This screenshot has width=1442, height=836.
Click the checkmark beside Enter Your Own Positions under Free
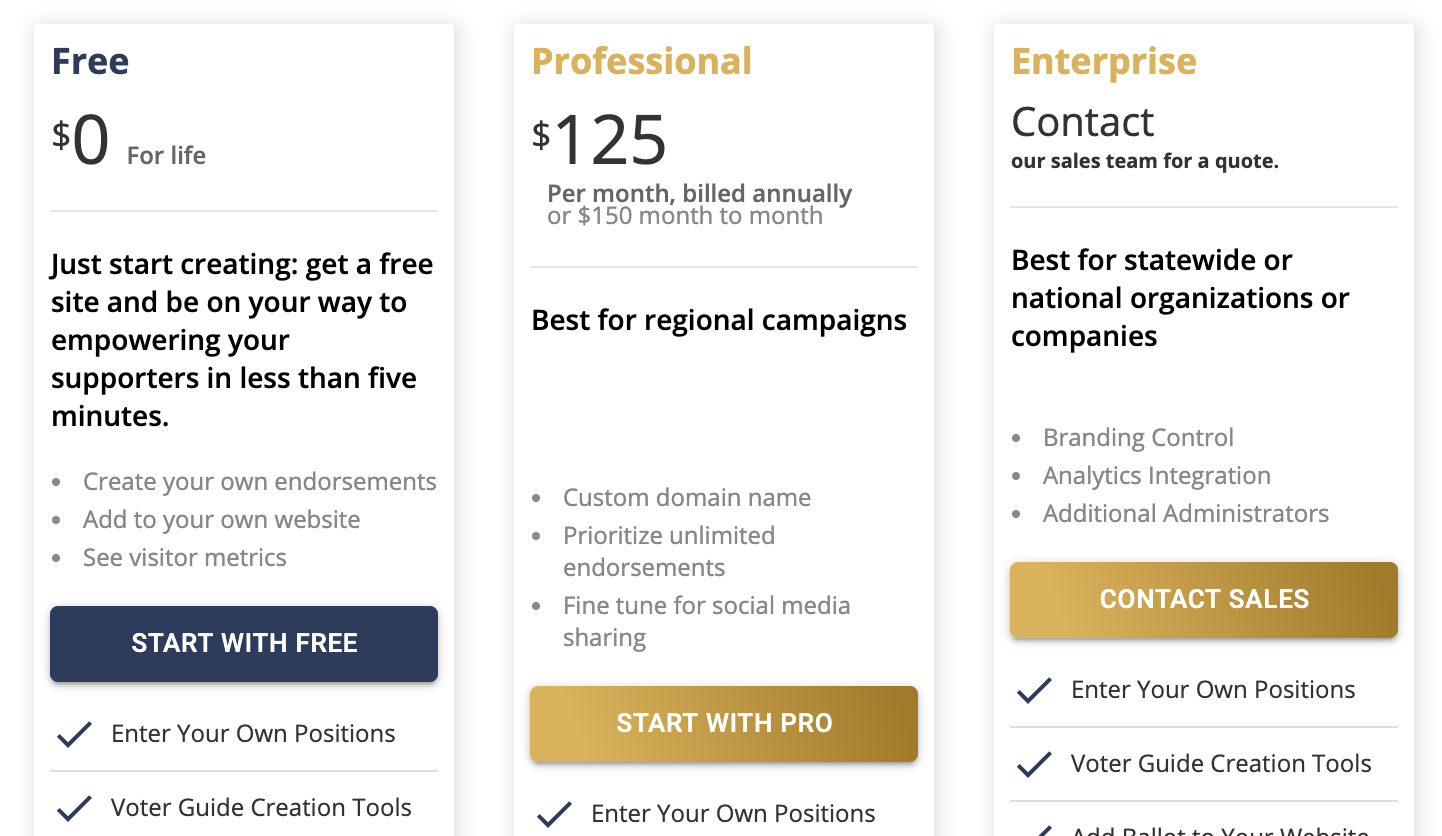point(74,733)
